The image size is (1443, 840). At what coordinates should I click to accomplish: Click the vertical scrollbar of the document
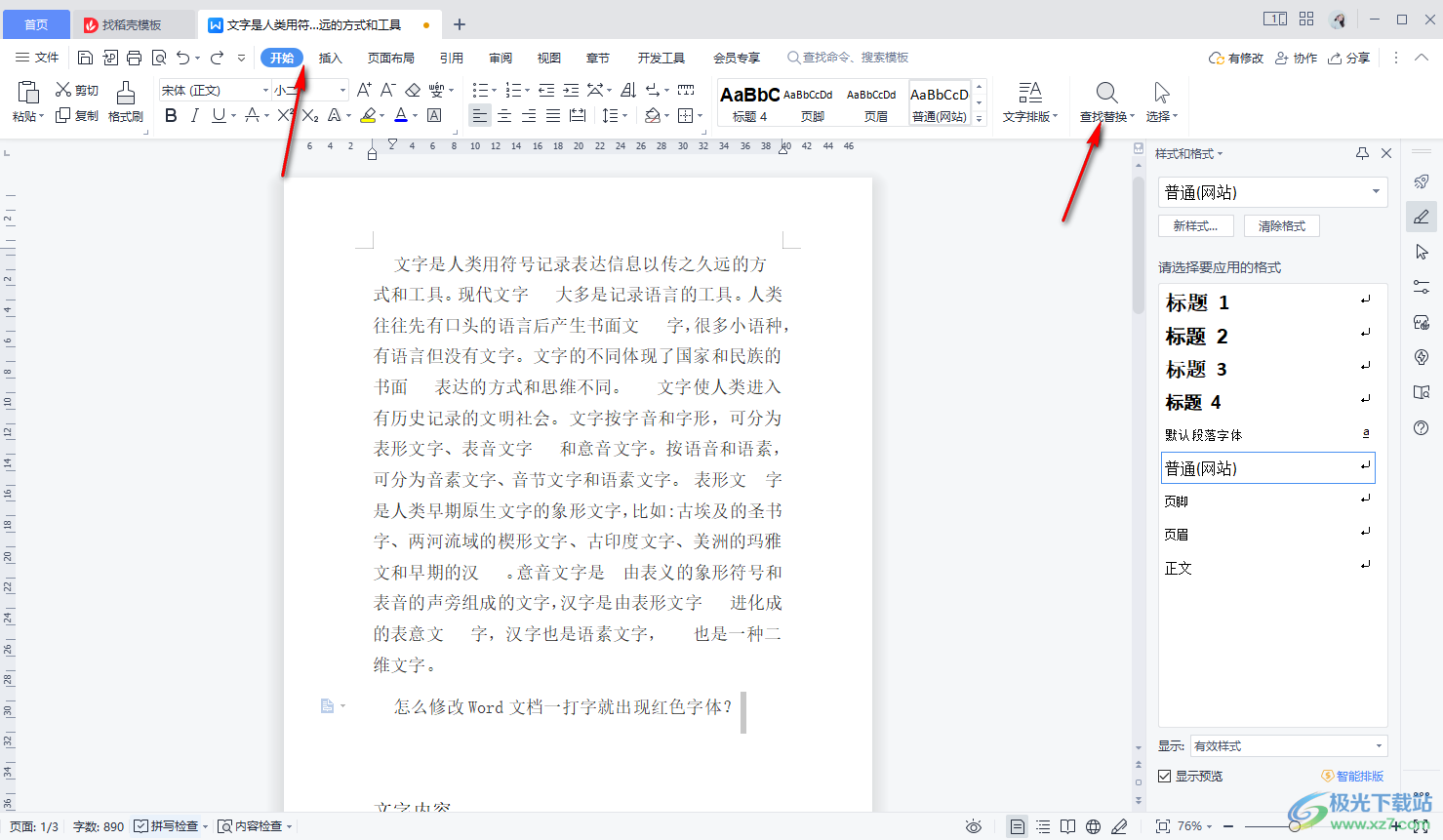point(1138,244)
